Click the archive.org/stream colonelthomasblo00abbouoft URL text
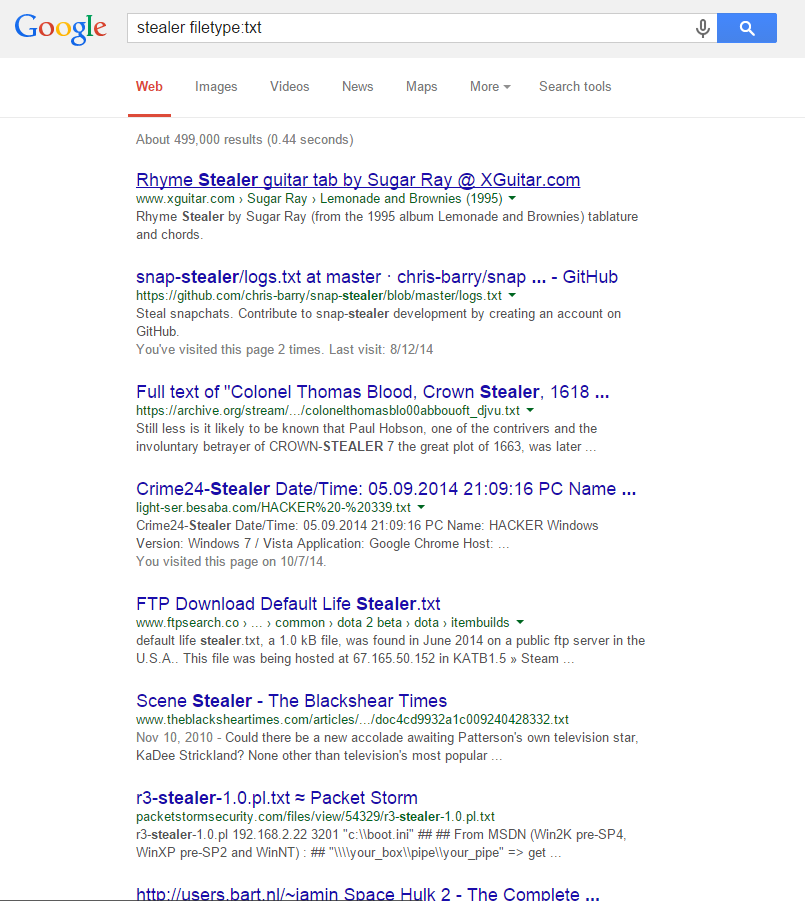Screen dimensions: 805x901 (x=328, y=411)
